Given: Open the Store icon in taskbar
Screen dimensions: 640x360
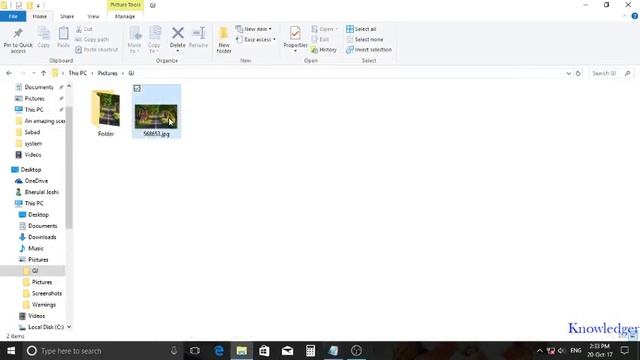Looking at the screenshot, I should [x=264, y=351].
